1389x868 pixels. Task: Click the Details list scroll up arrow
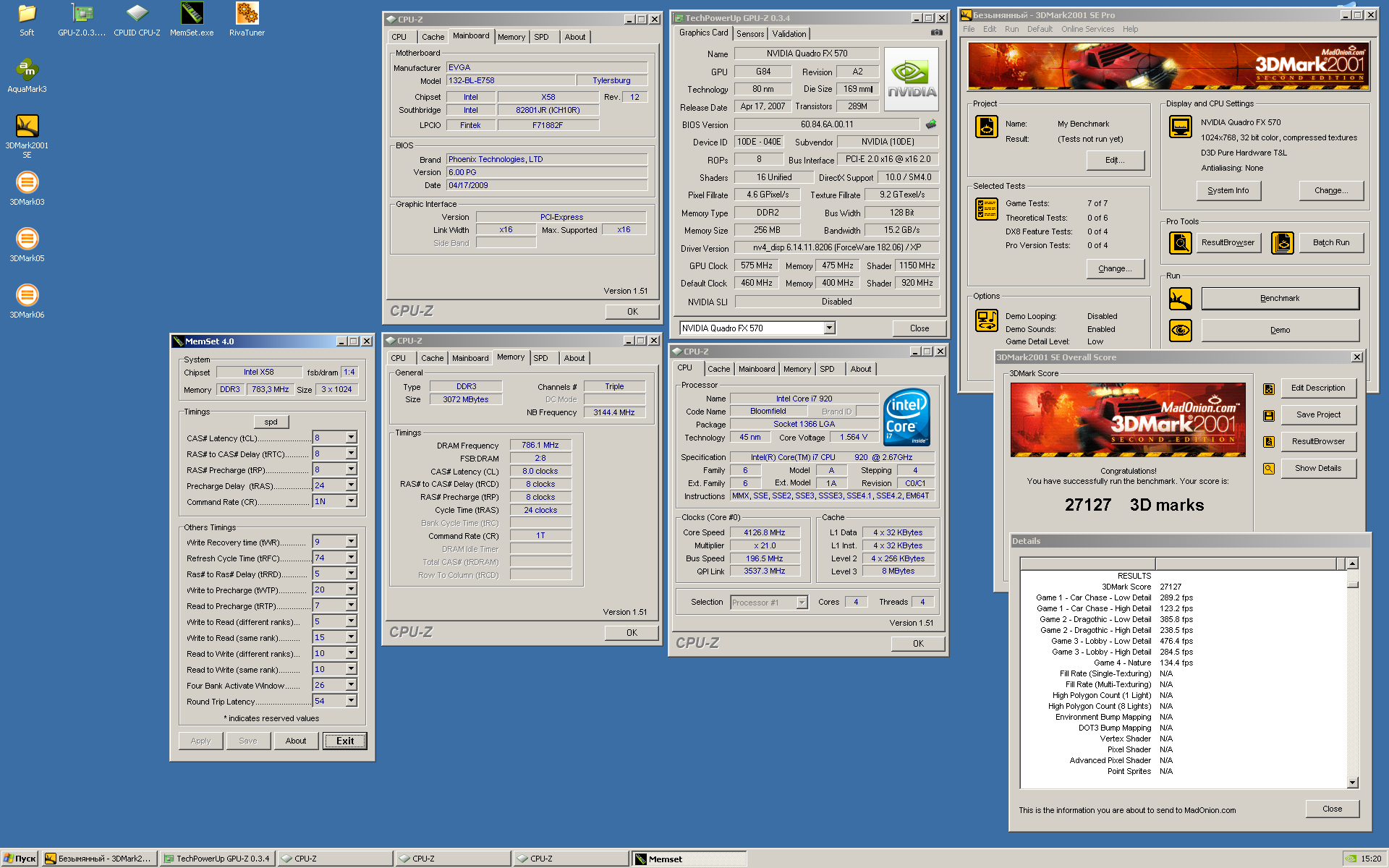click(1352, 563)
